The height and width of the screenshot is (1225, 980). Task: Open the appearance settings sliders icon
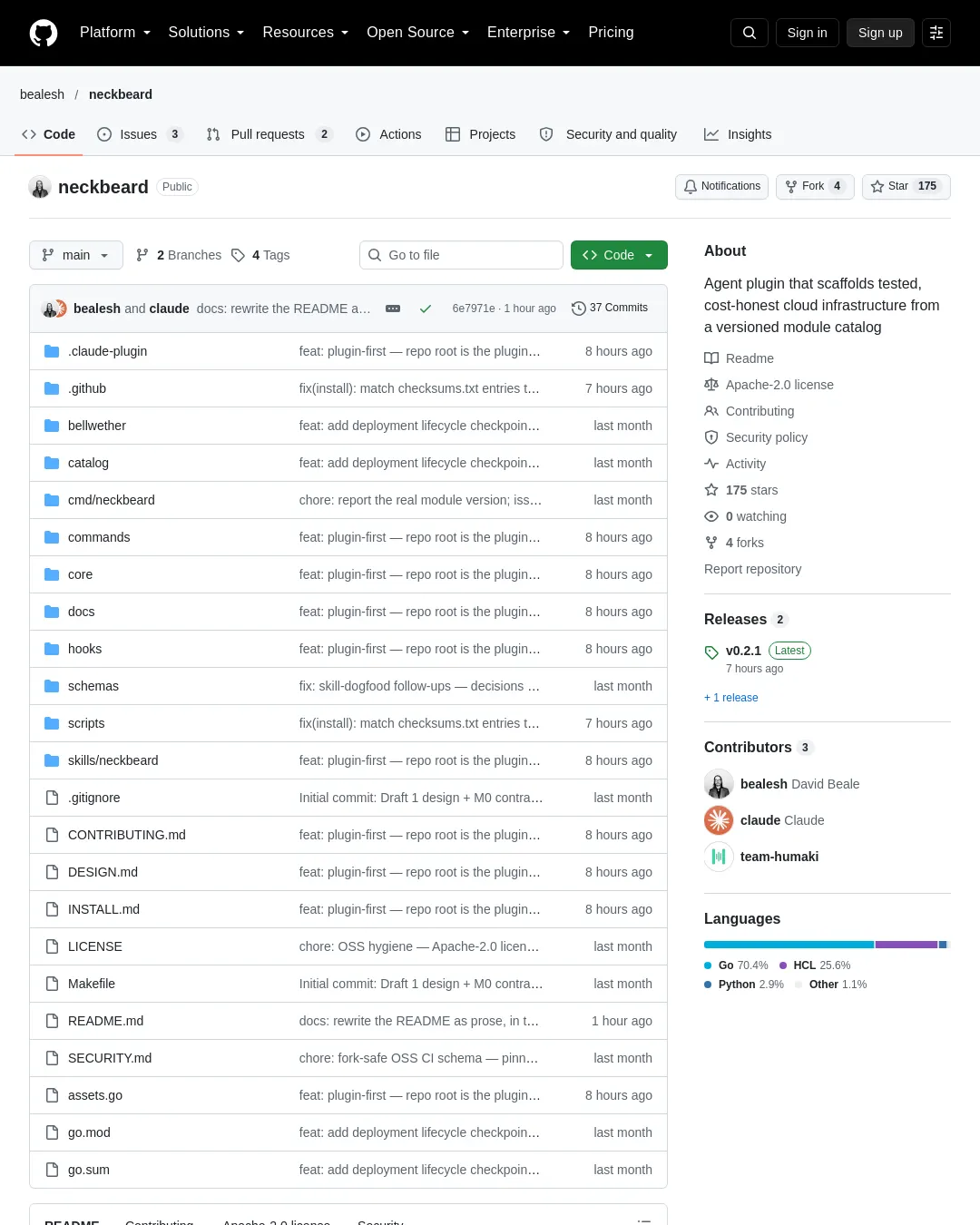(x=936, y=33)
